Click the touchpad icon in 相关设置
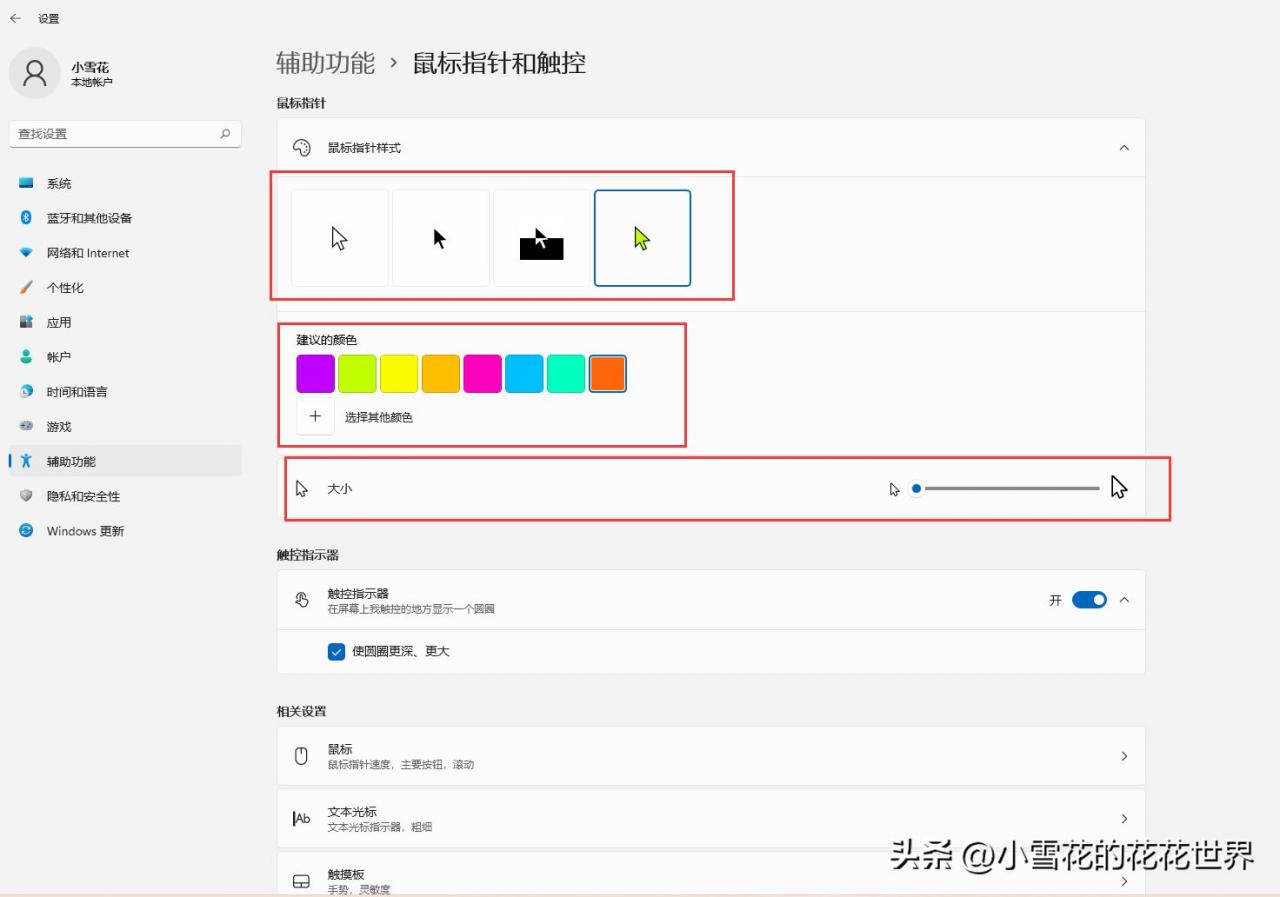Viewport: 1280px width, 897px height. tap(301, 881)
